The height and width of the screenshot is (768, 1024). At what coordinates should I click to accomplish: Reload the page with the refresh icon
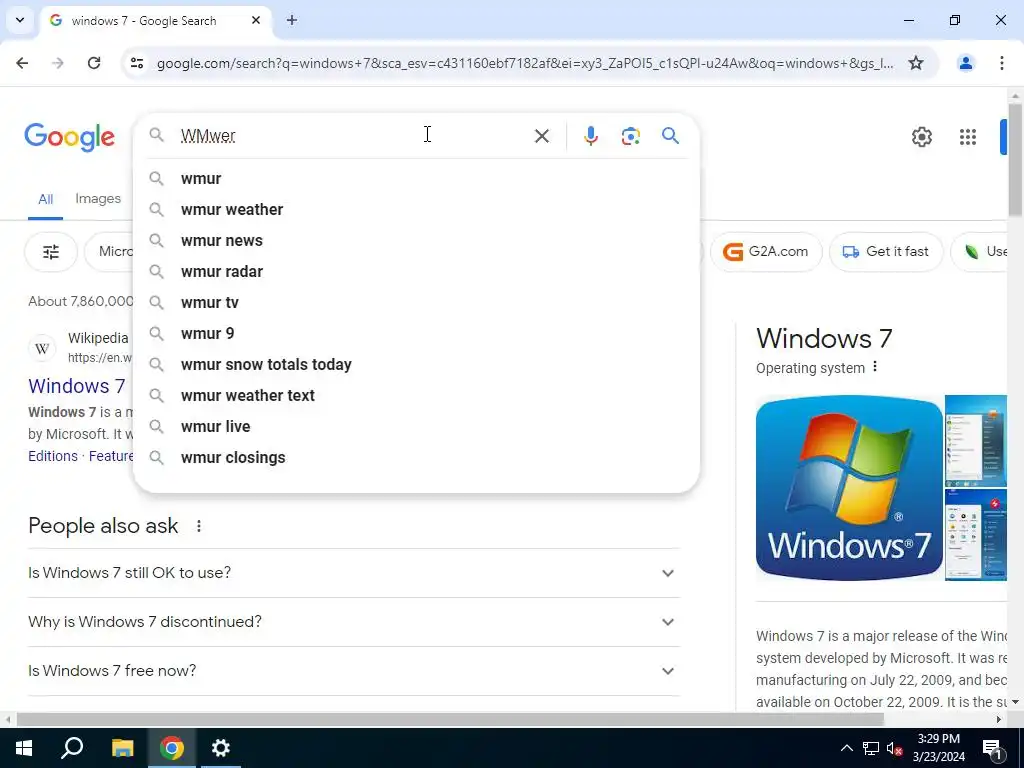94,63
